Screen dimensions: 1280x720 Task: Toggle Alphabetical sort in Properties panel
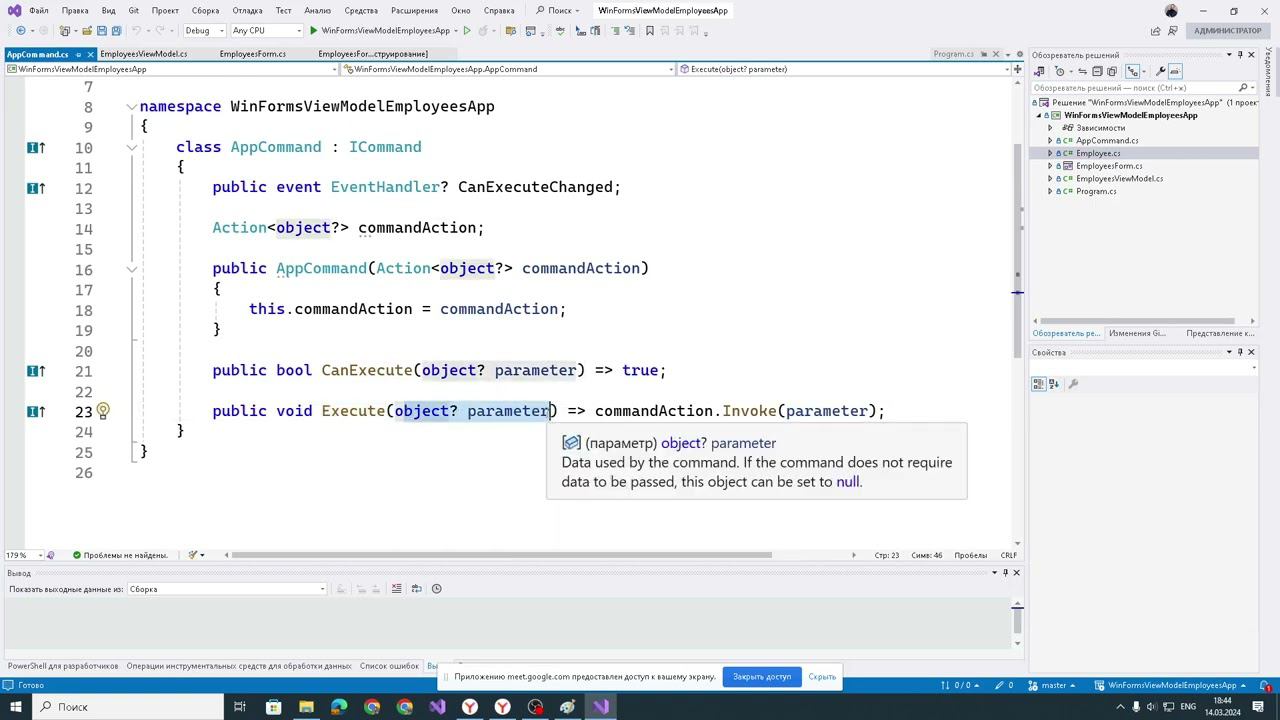1054,384
